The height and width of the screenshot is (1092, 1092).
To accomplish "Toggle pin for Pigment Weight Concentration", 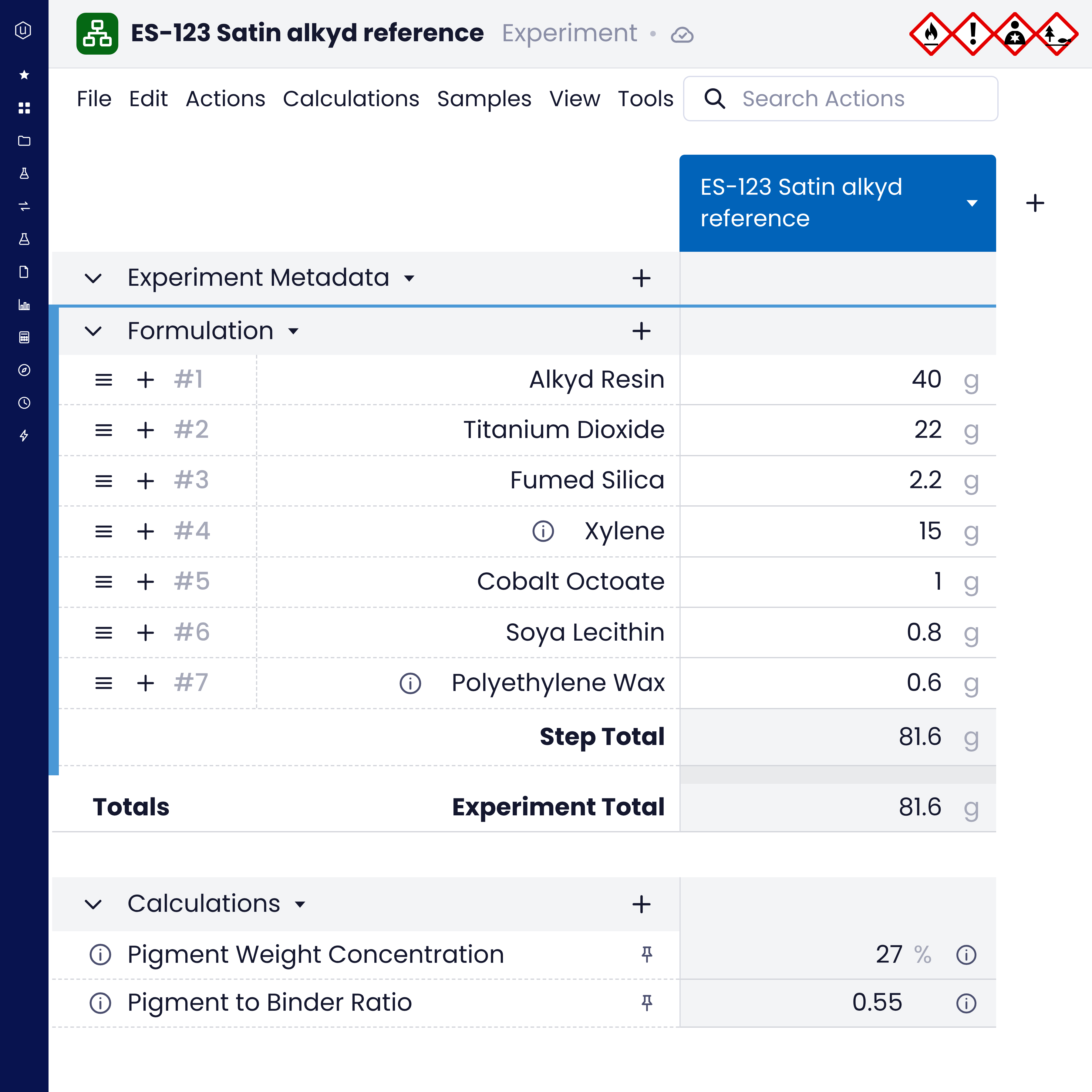I will tap(647, 955).
